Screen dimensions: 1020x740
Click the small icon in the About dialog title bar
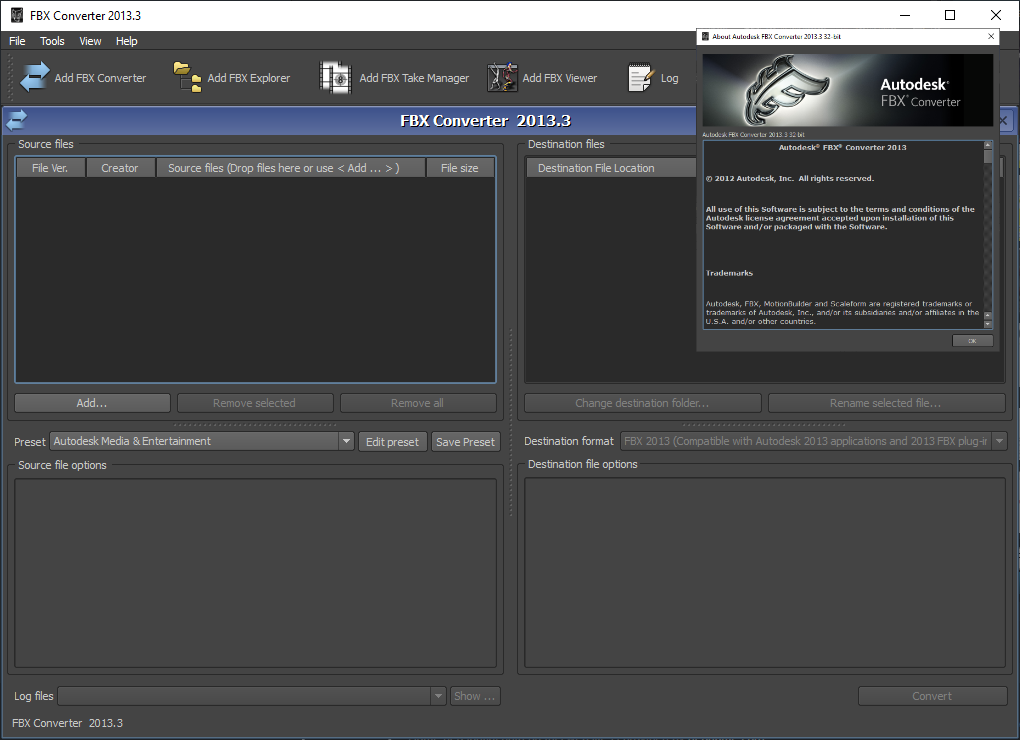click(x=705, y=36)
